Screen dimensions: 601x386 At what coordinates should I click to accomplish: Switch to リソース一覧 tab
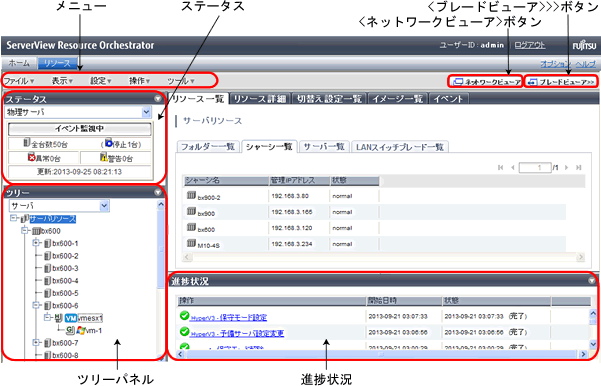tap(198, 99)
